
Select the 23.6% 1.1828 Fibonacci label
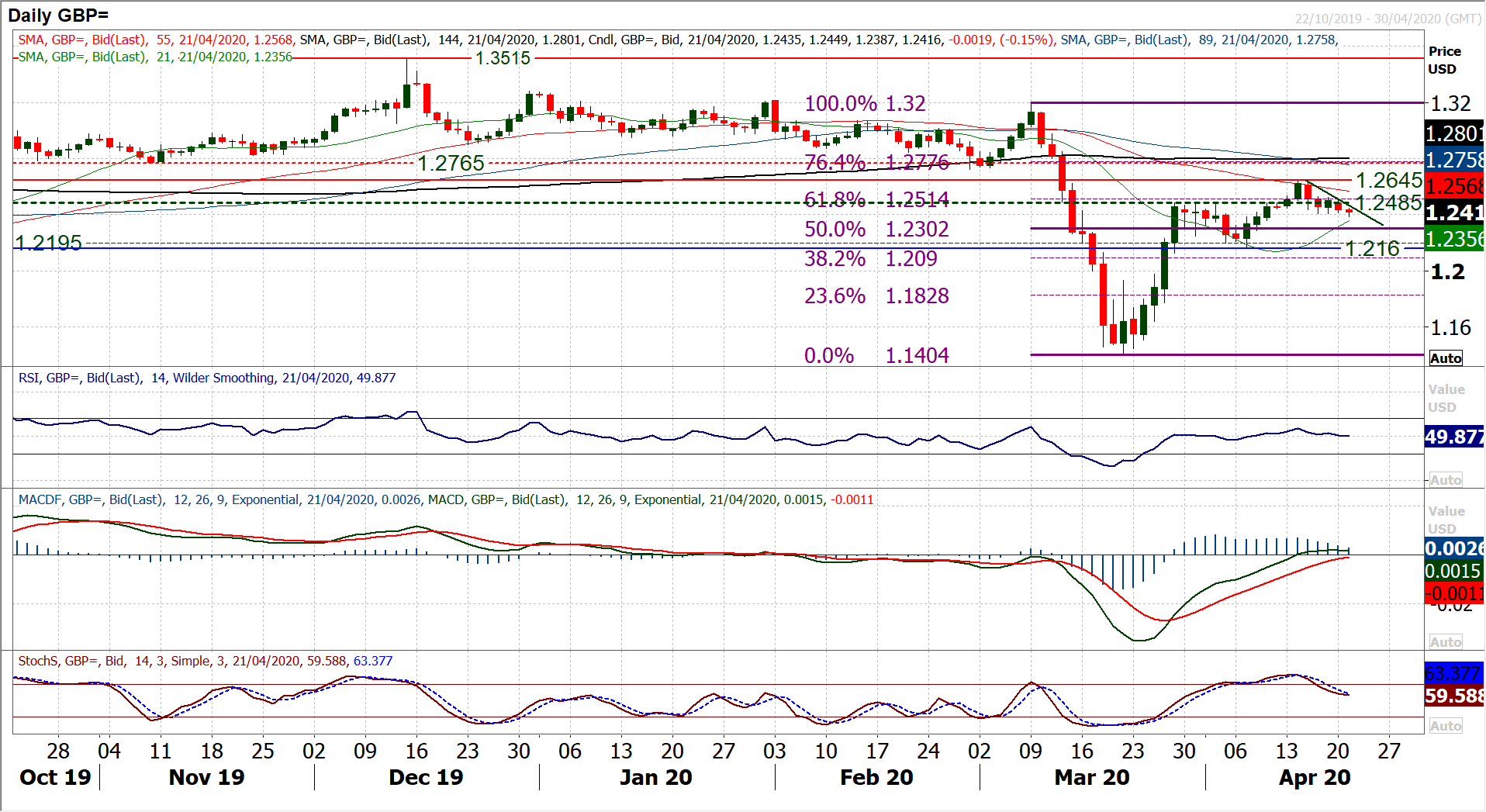click(876, 295)
